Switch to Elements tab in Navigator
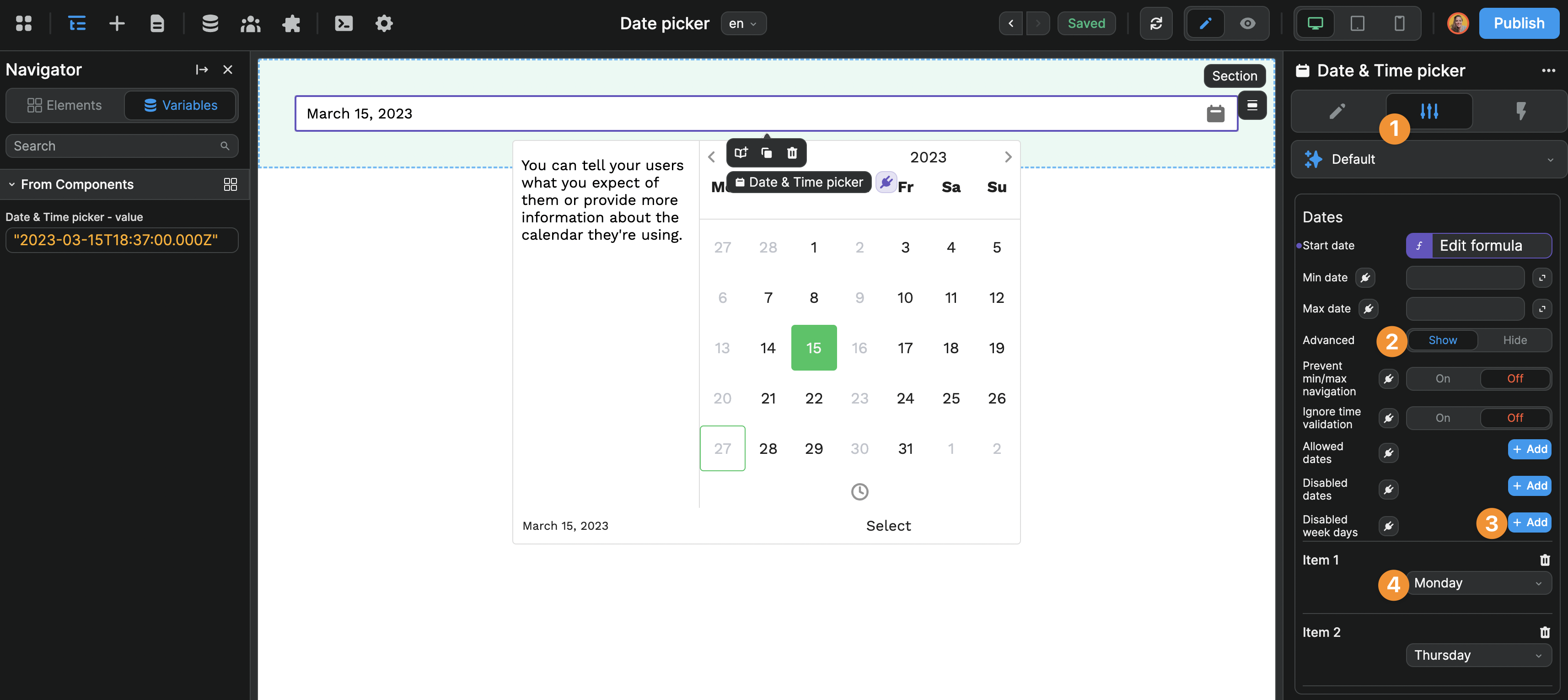The height and width of the screenshot is (700, 1568). pyautogui.click(x=64, y=105)
